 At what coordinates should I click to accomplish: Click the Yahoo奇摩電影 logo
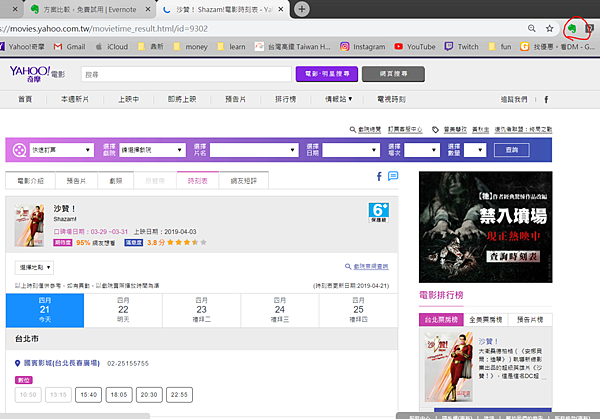[37, 73]
